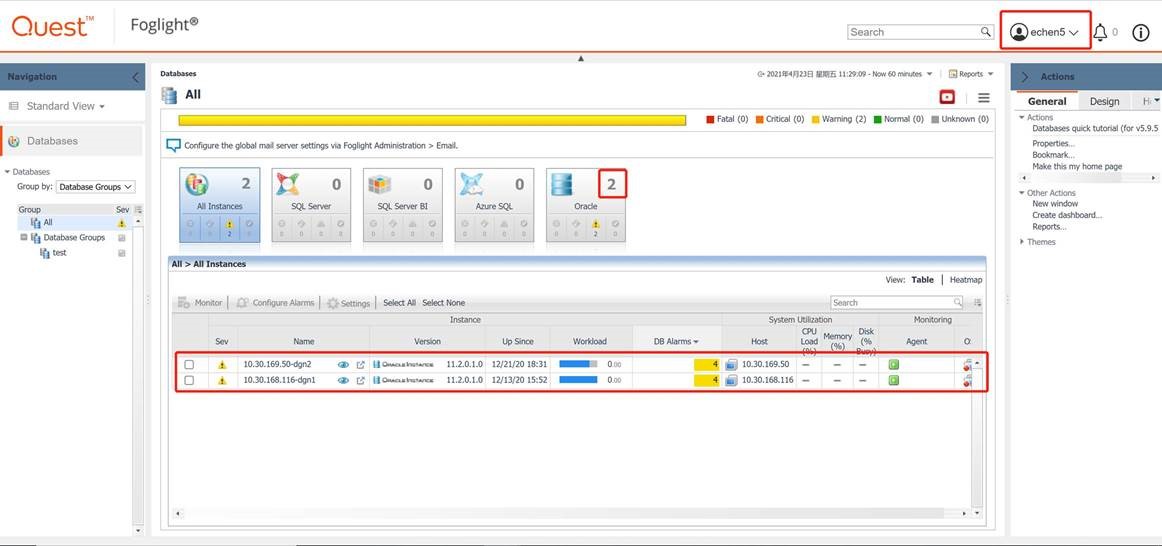1162x546 pixels.
Task: Open external link icon for 10.30.168.116-dgn1
Action: click(x=361, y=380)
